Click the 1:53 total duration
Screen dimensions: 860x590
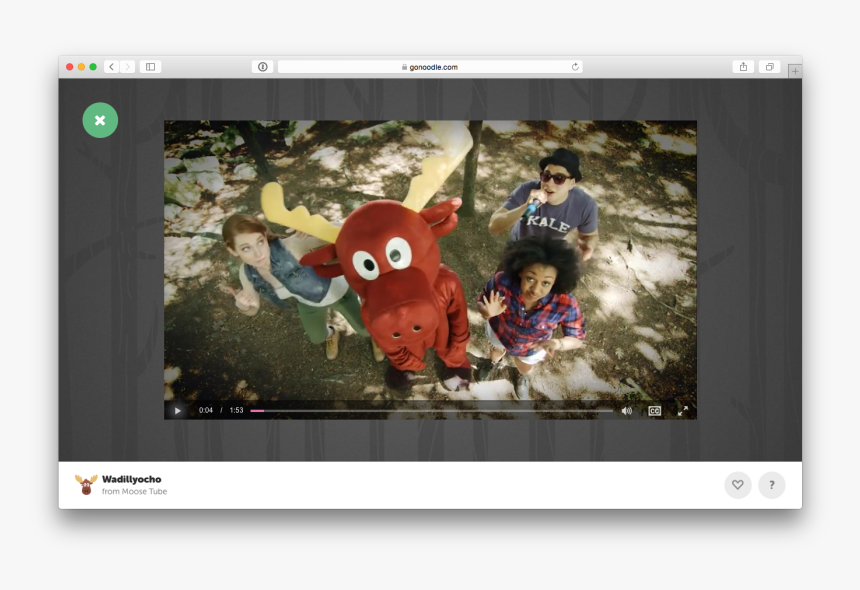(x=236, y=410)
